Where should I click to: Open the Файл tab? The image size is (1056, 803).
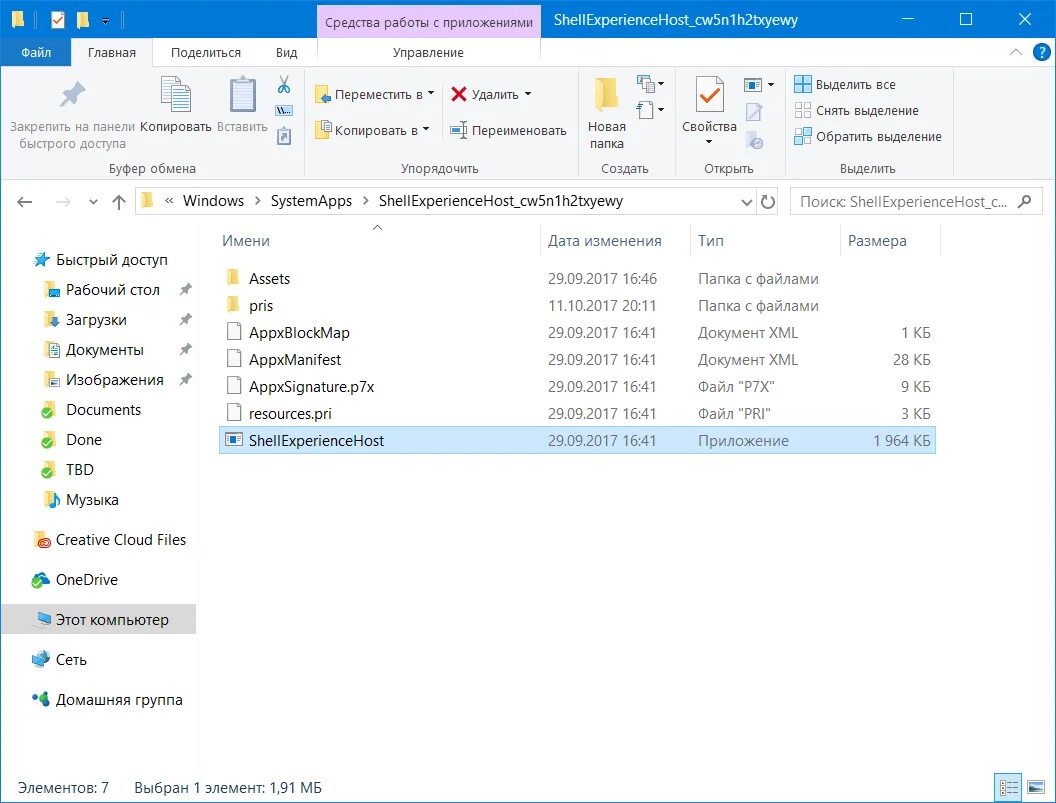[36, 53]
